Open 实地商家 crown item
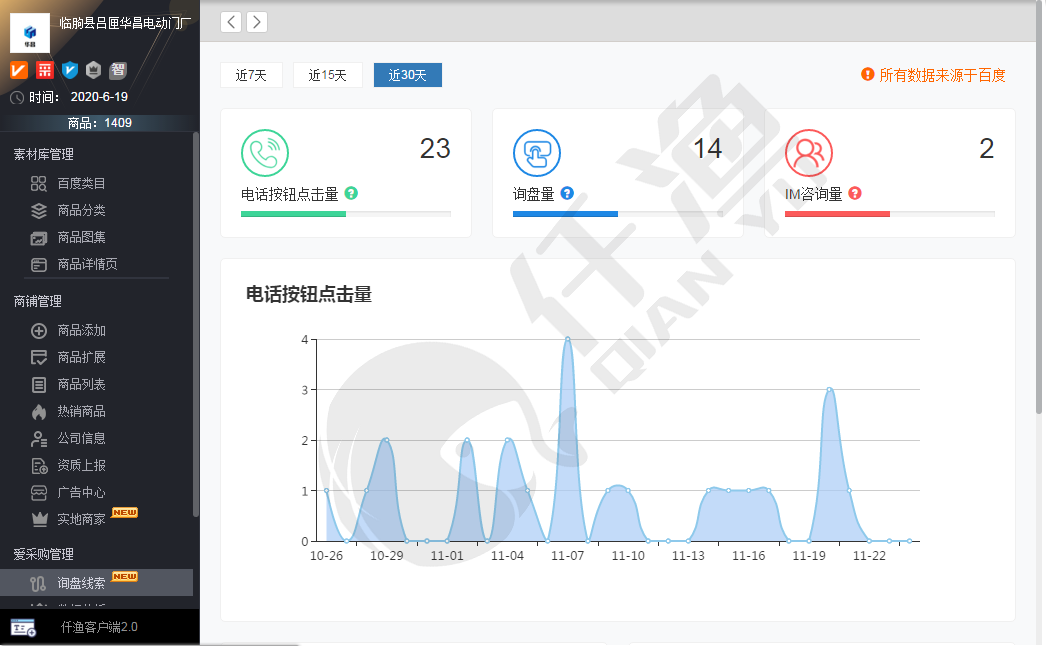1046x647 pixels. pyautogui.click(x=80, y=519)
